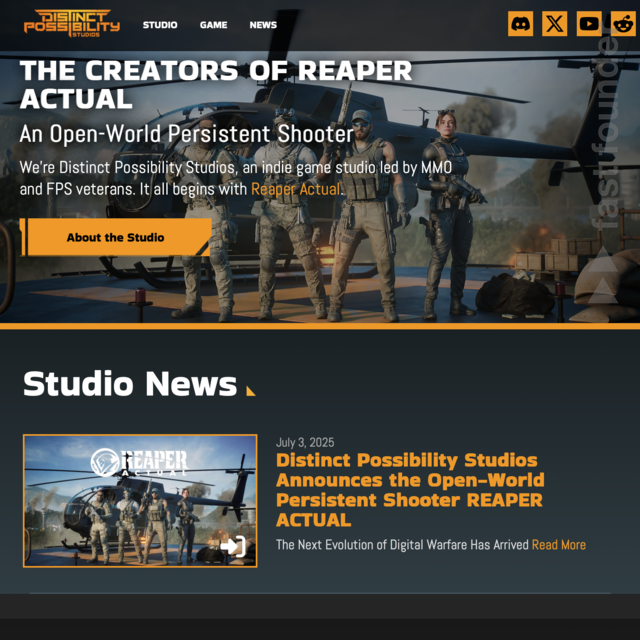This screenshot has width=640, height=640.
Task: Click the About the Studio button
Action: pos(116,237)
